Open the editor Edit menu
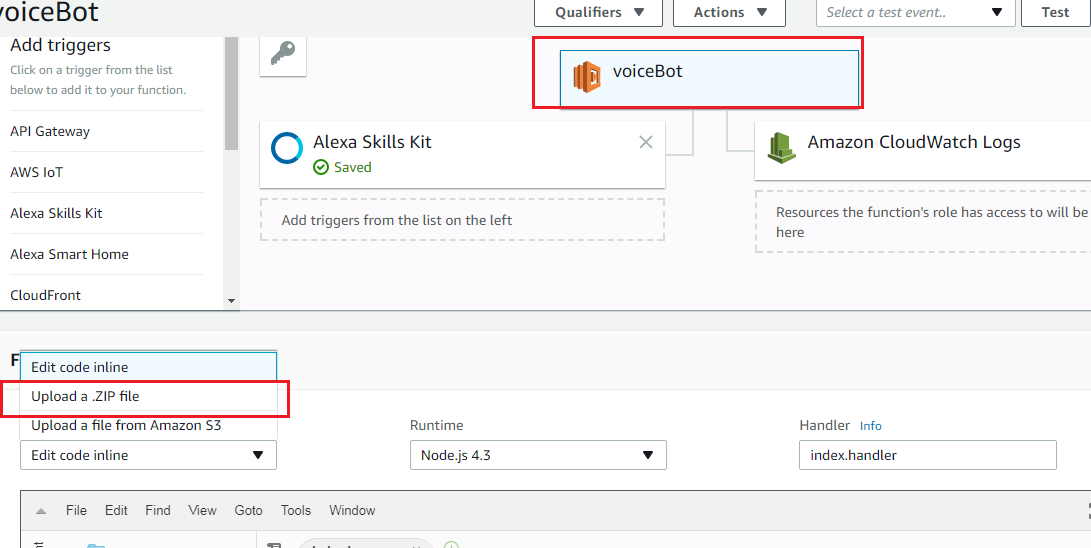Image resolution: width=1091 pixels, height=548 pixels. click(116, 510)
